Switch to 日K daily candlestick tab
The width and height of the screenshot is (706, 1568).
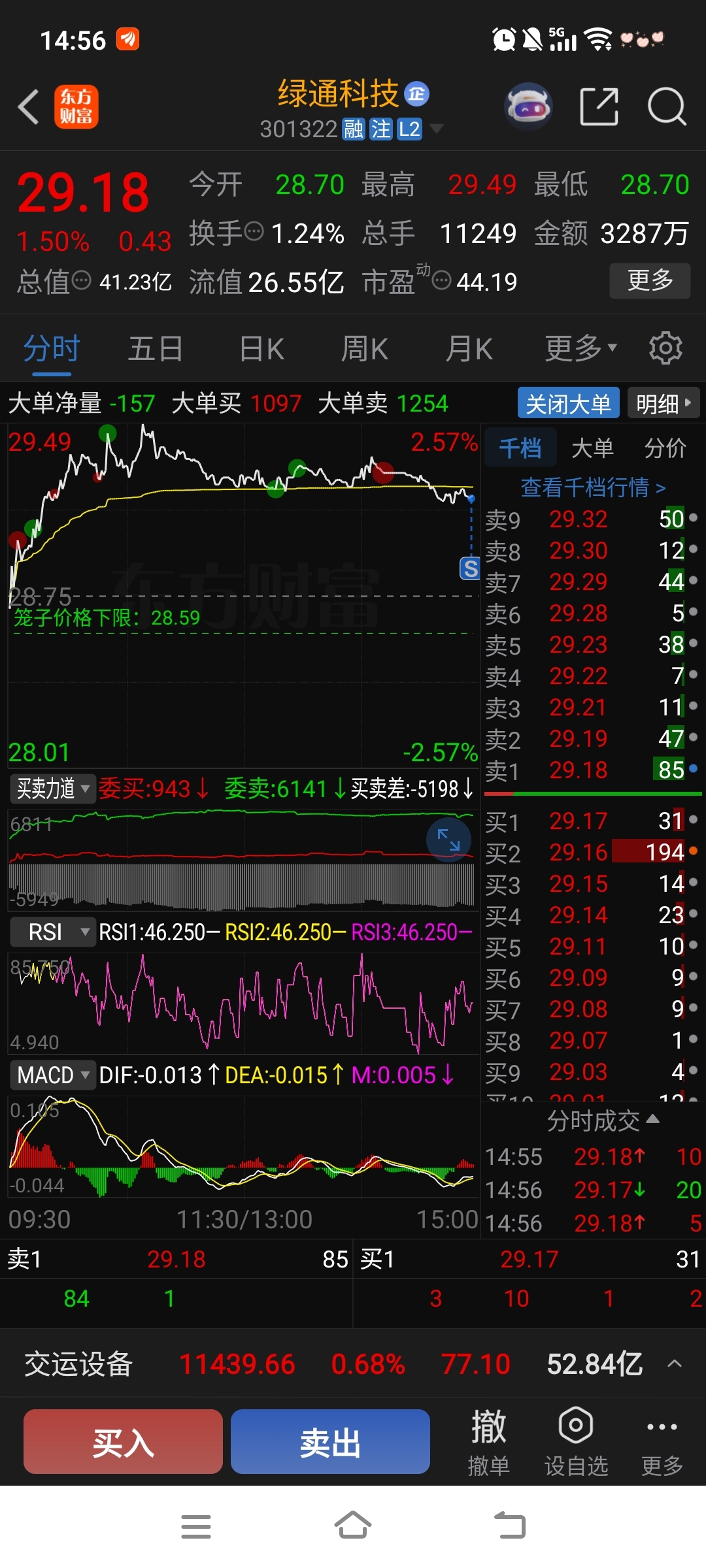(x=261, y=348)
